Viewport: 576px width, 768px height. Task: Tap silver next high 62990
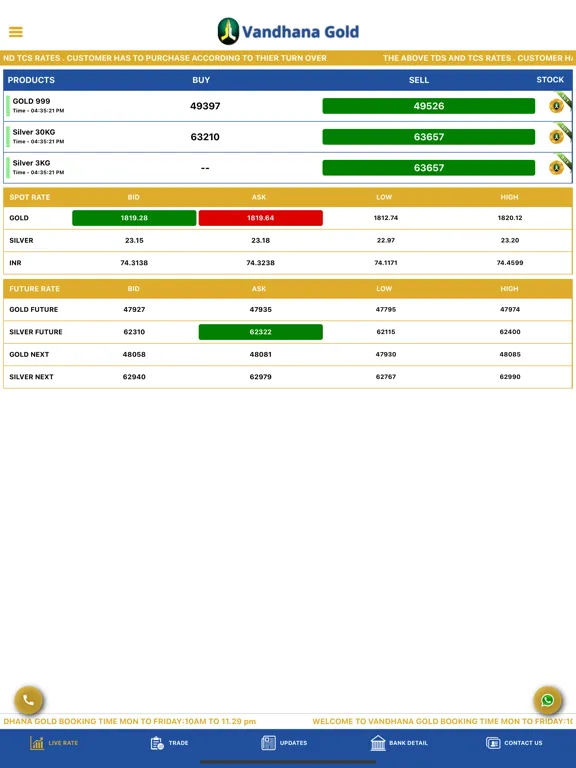pos(510,377)
